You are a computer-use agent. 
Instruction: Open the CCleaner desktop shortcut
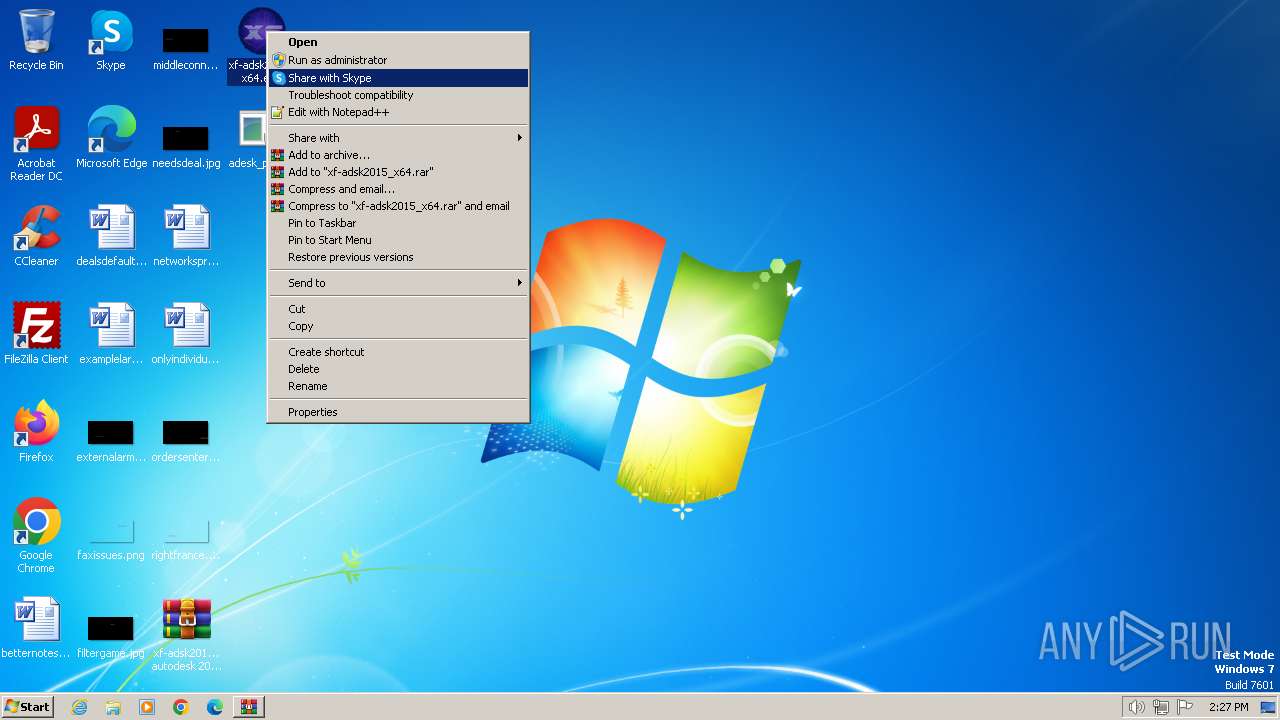pos(36,236)
